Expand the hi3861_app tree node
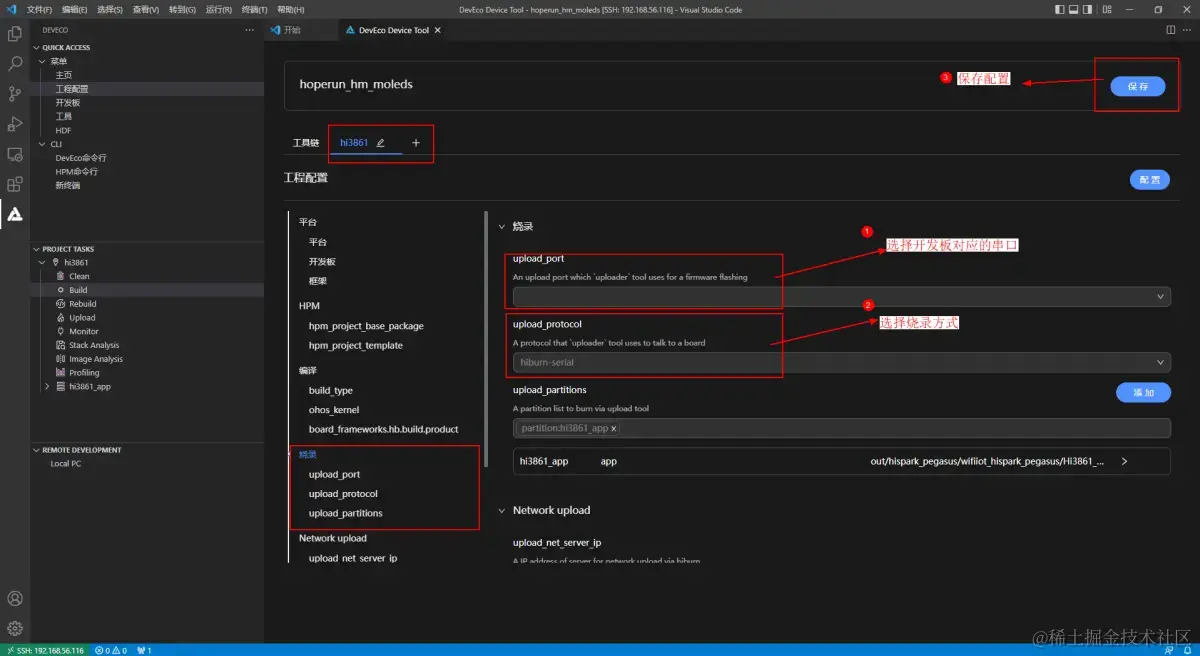 coord(47,386)
